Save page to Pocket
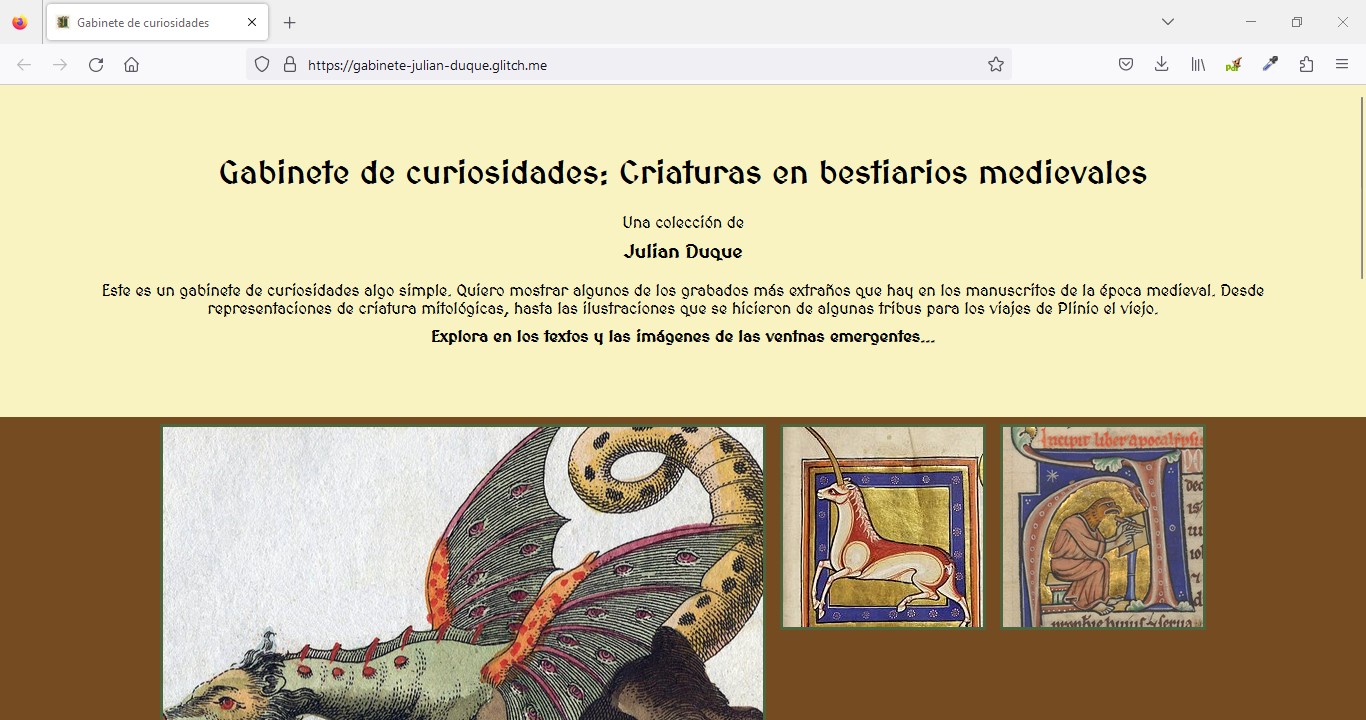1366x720 pixels. [x=1126, y=65]
